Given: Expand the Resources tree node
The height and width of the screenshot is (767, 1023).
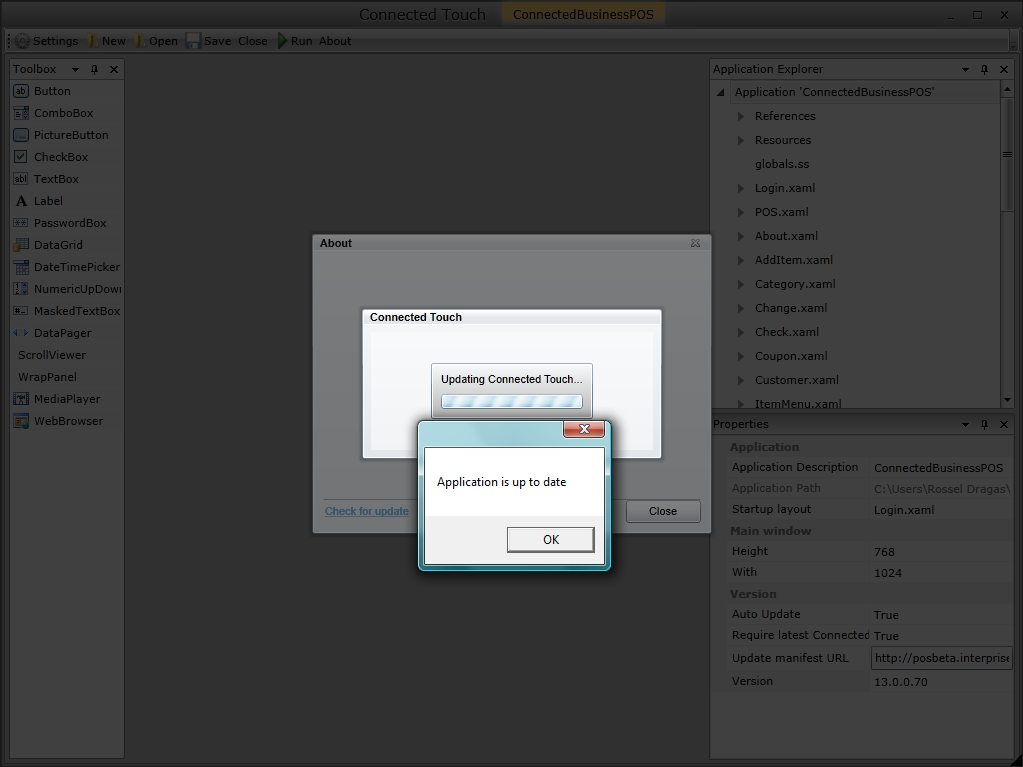Looking at the screenshot, I should (x=741, y=140).
